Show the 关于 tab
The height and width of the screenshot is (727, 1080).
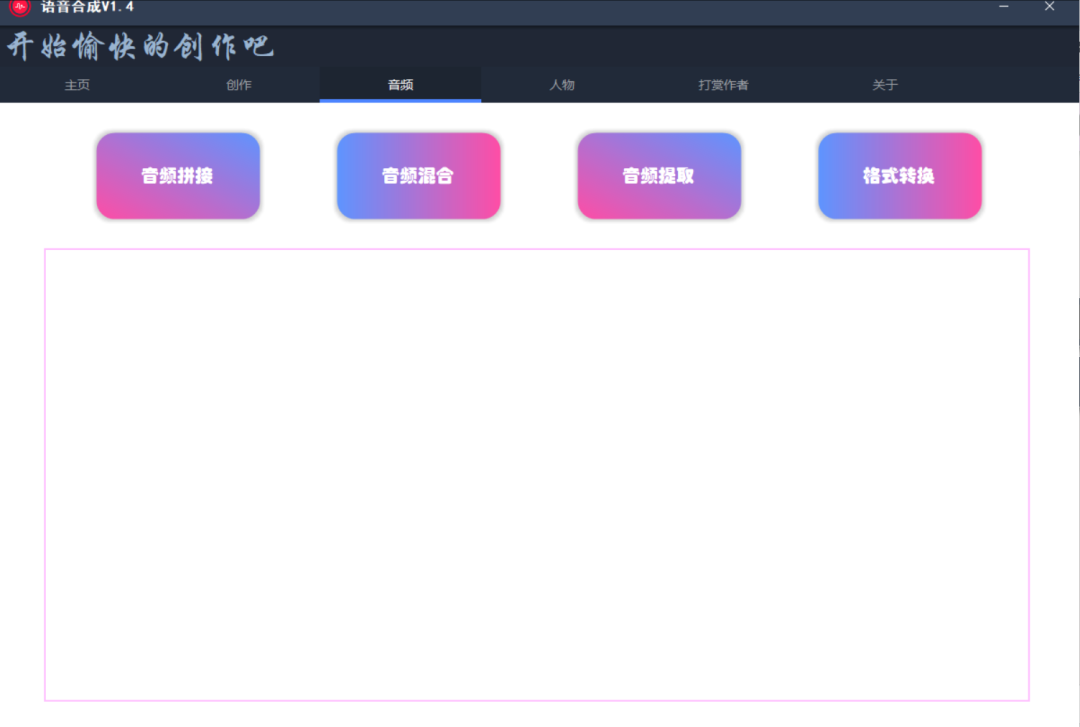click(885, 85)
